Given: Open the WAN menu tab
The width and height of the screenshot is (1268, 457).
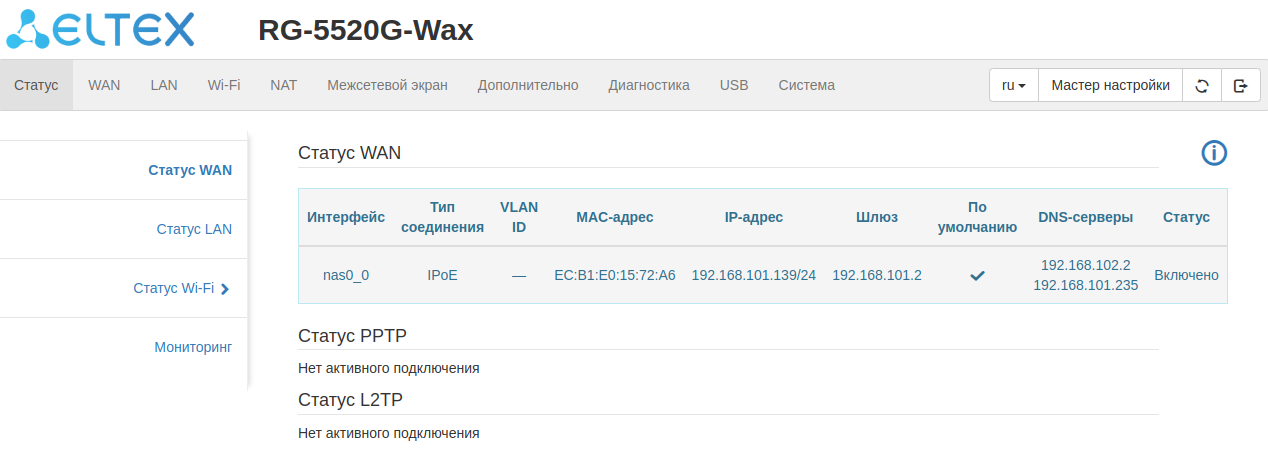Looking at the screenshot, I should tap(104, 85).
